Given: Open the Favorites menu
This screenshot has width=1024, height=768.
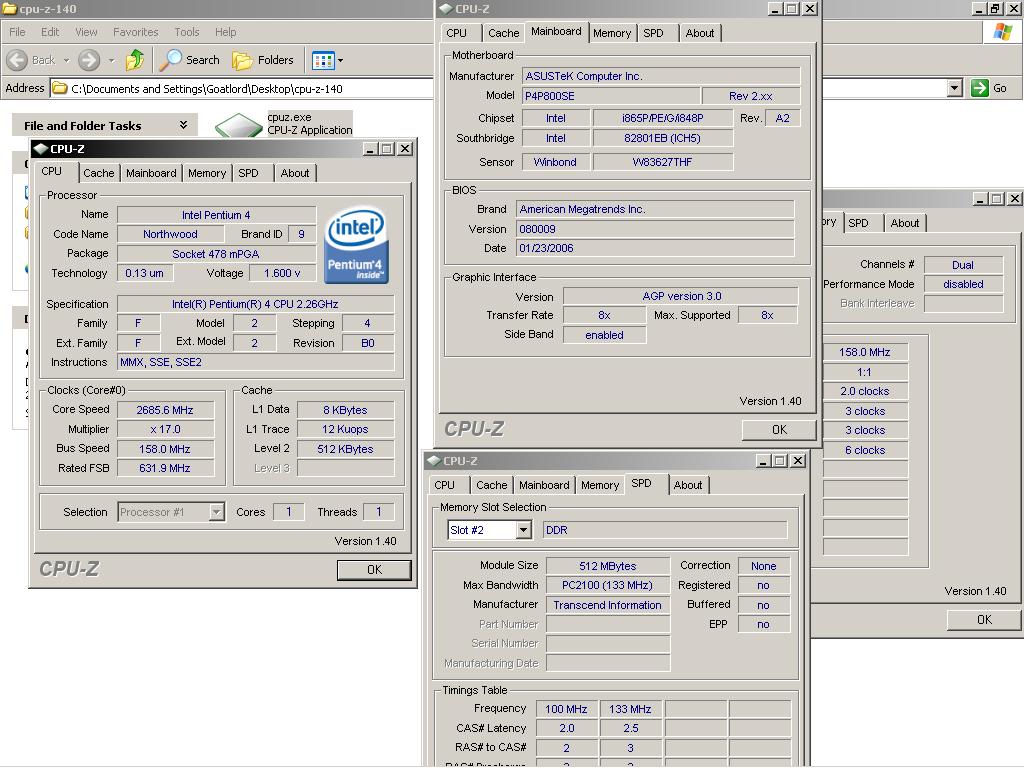Looking at the screenshot, I should tap(136, 32).
